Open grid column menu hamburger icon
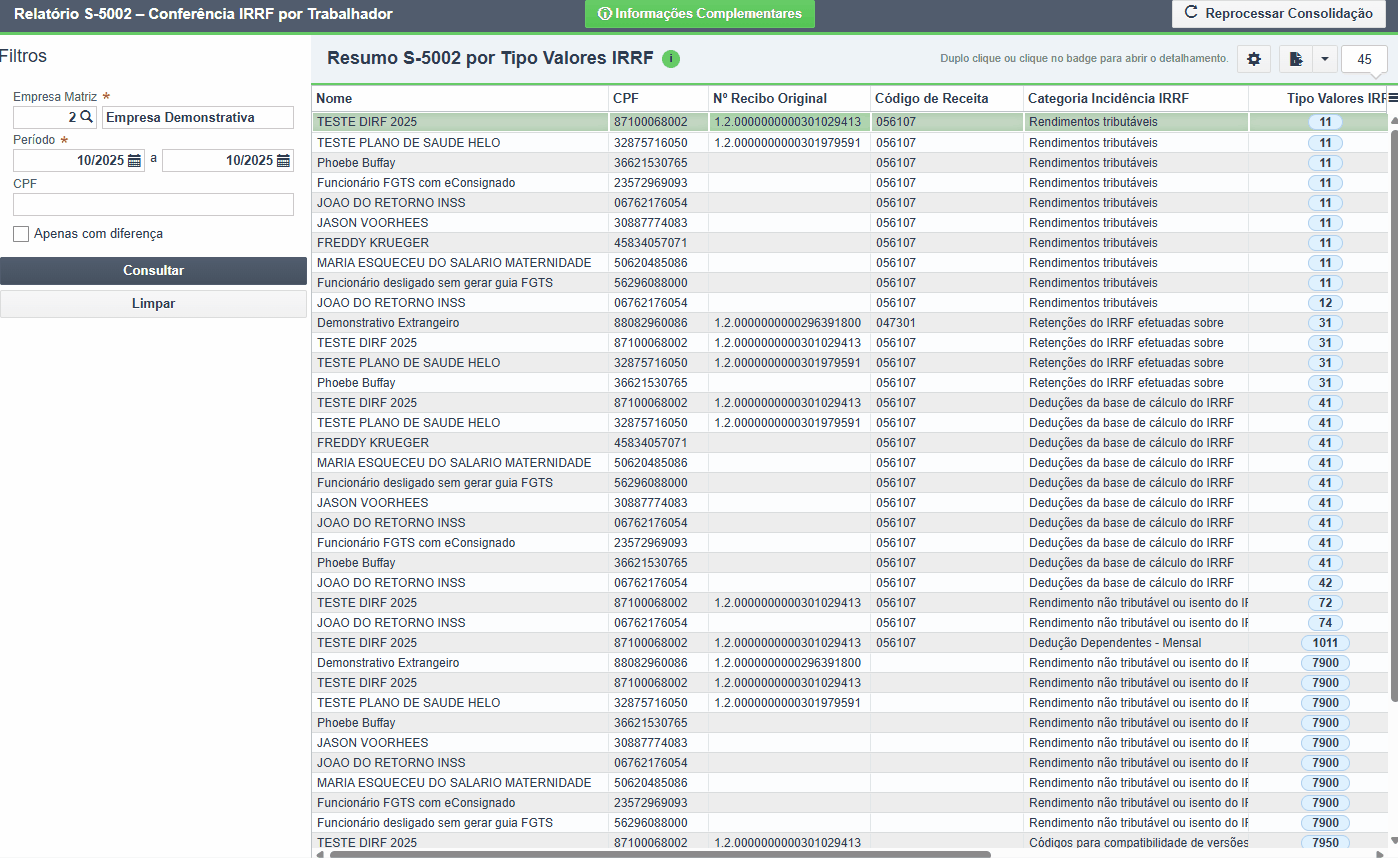Image resolution: width=1398 pixels, height=858 pixels. pyautogui.click(x=1392, y=98)
